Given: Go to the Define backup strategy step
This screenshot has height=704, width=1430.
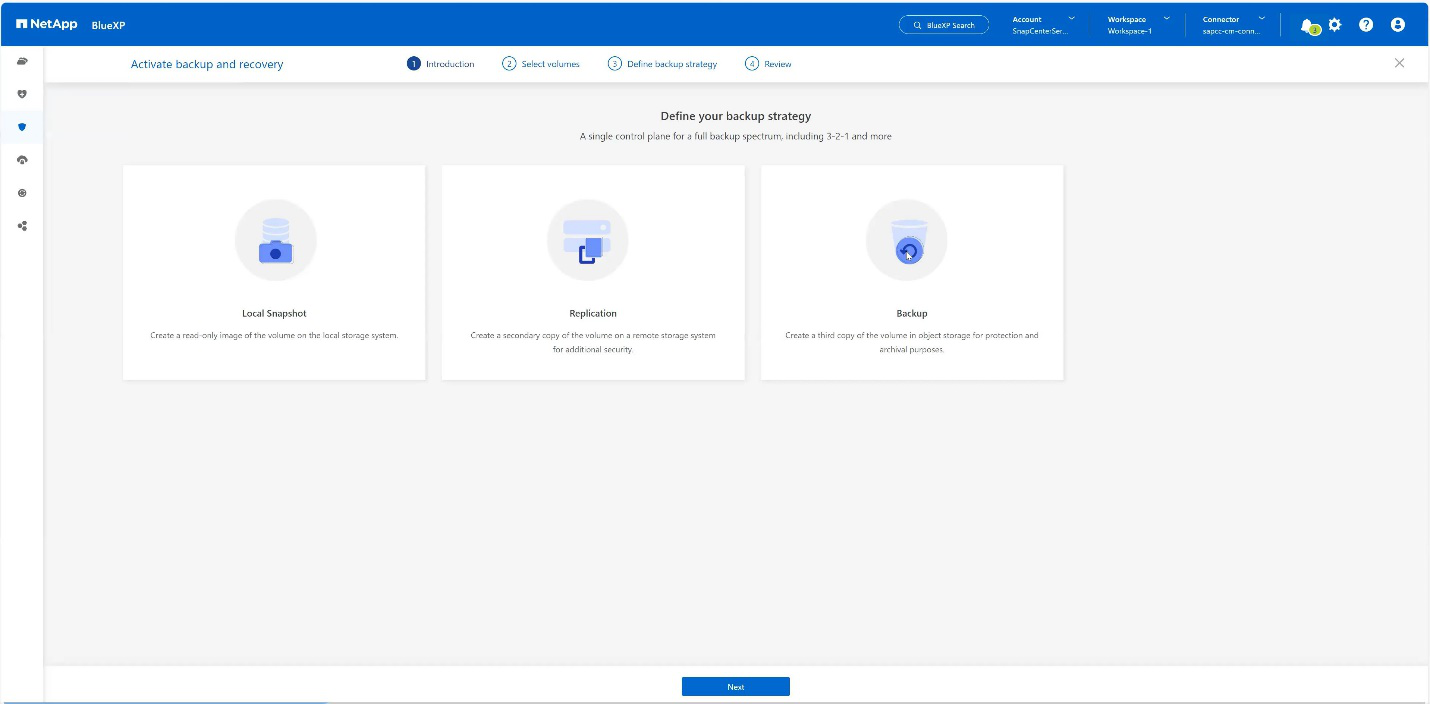Looking at the screenshot, I should (662, 64).
